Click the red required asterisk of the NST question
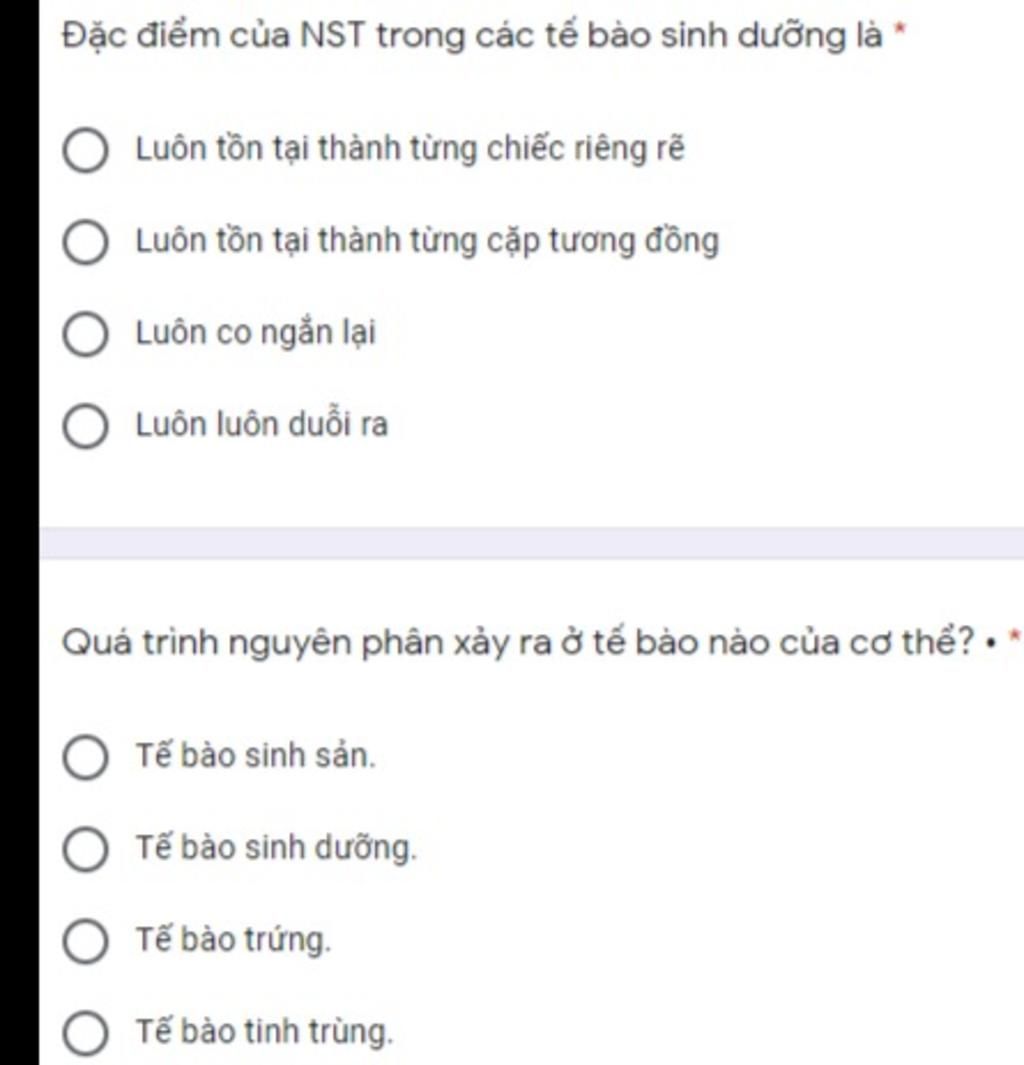The height and width of the screenshot is (1065, 1024). 900,29
